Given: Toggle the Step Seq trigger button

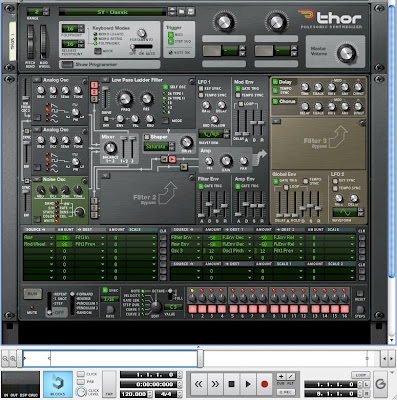Looking at the screenshot, I should [171, 41].
